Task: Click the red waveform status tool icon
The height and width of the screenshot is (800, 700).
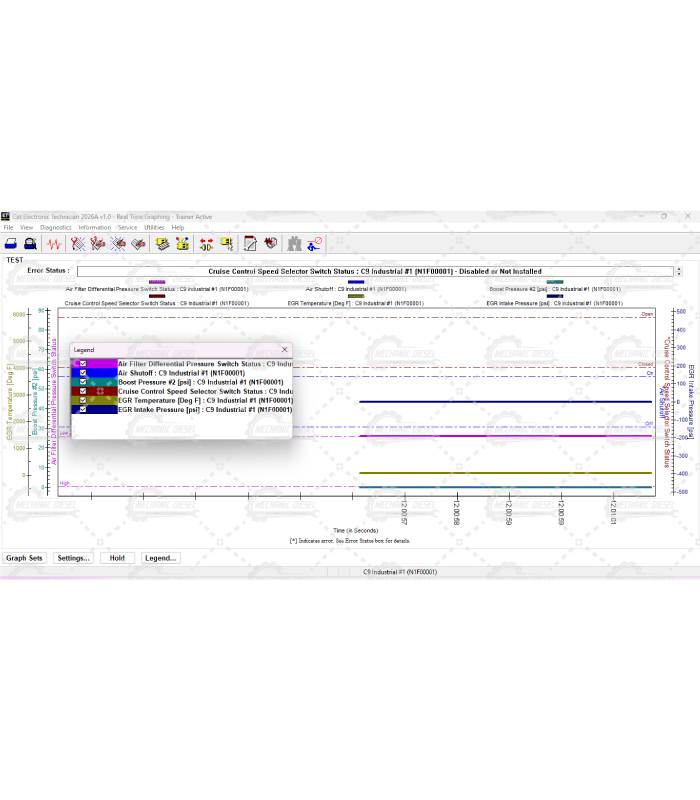Action: [x=54, y=243]
